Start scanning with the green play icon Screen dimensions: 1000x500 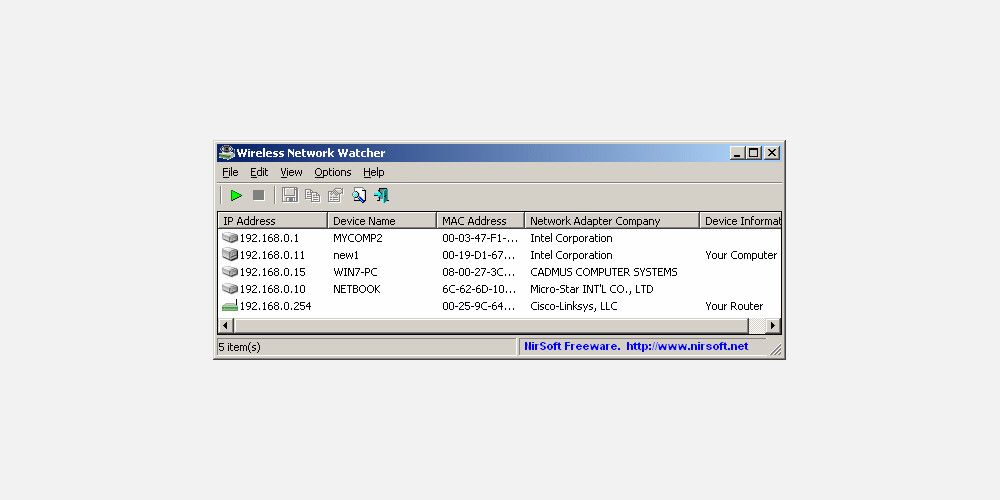[x=237, y=195]
